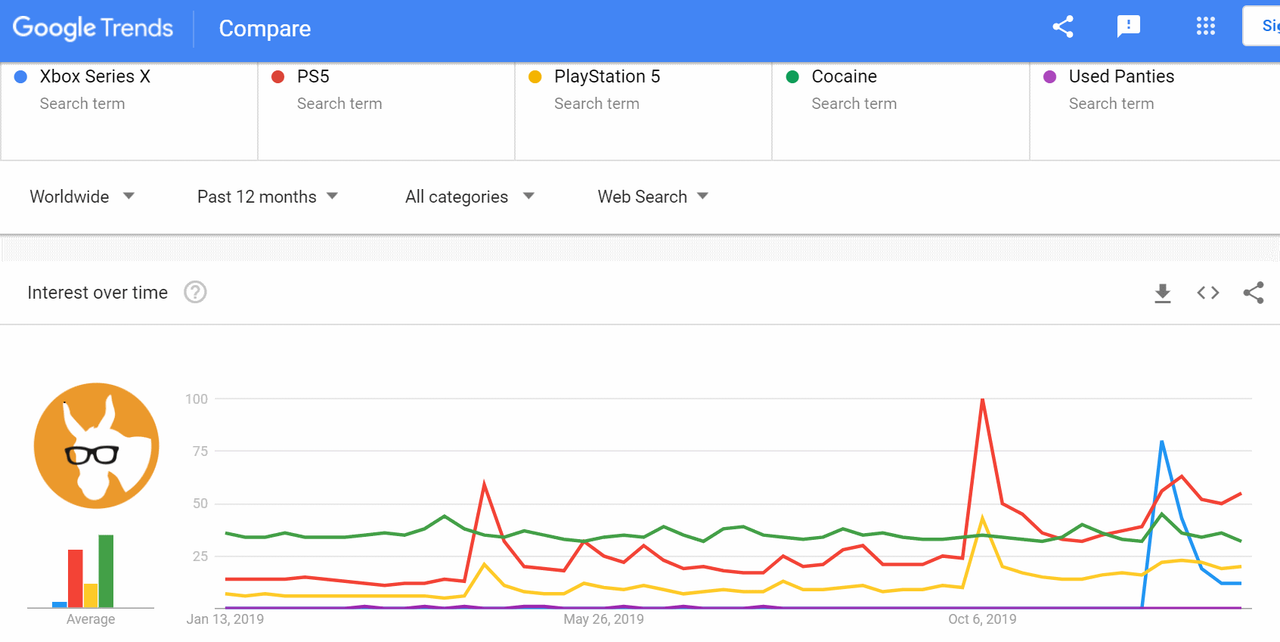Click the orange donkey glasses logo
Screen dimensions: 1280x642
tap(96, 445)
